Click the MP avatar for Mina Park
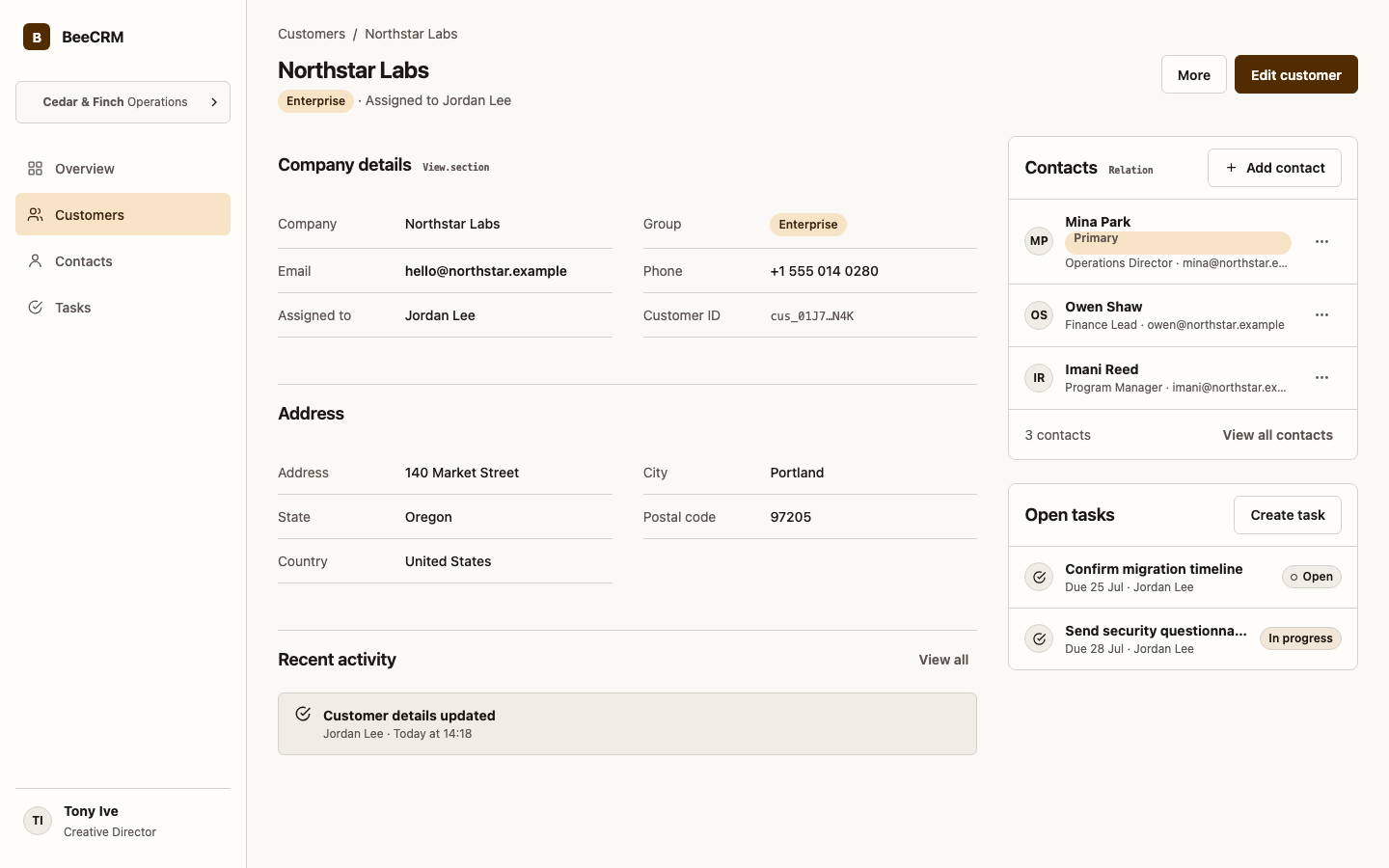This screenshot has width=1389, height=868. 1039,241
